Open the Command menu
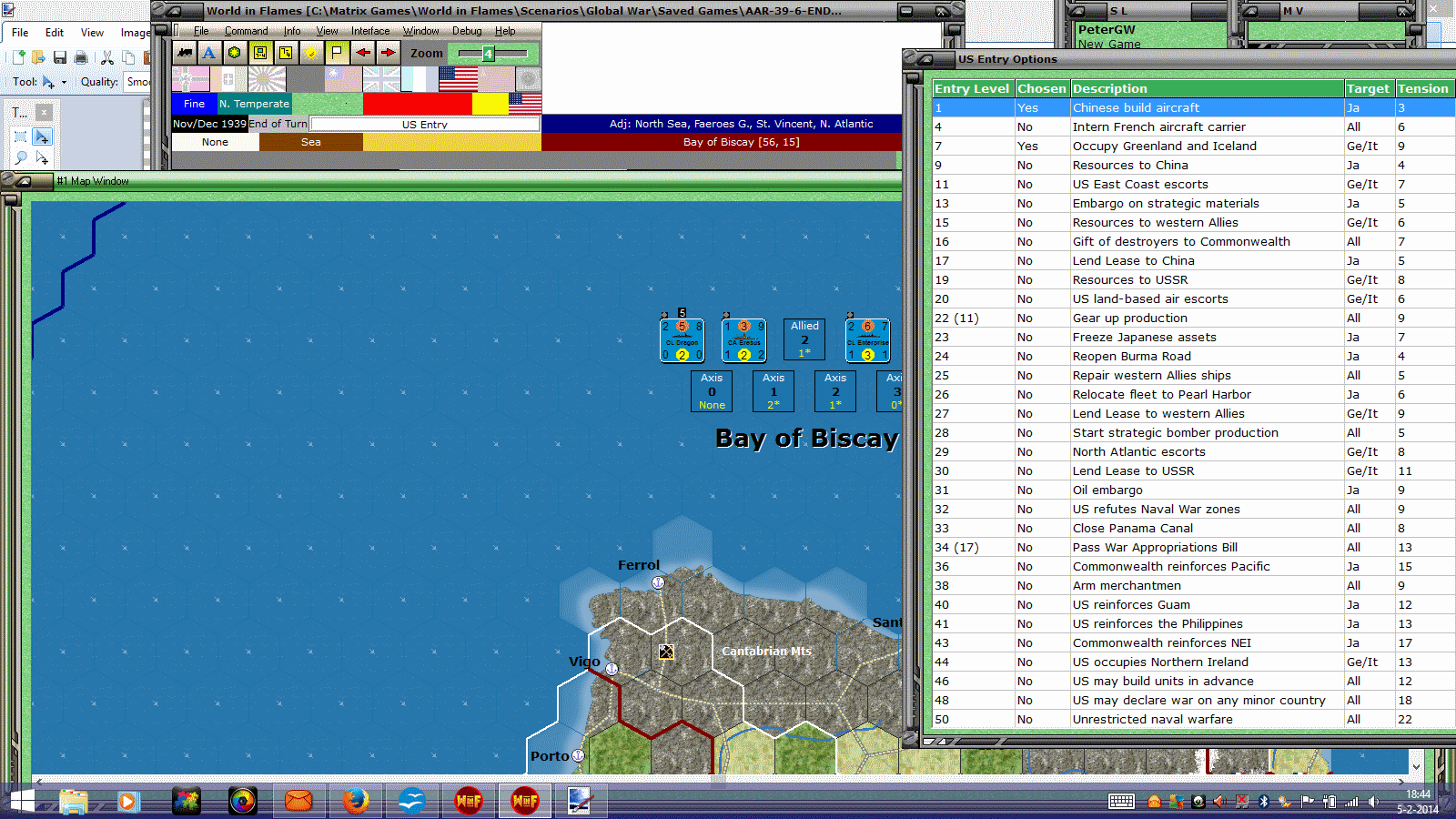This screenshot has height=819, width=1456. [x=246, y=31]
